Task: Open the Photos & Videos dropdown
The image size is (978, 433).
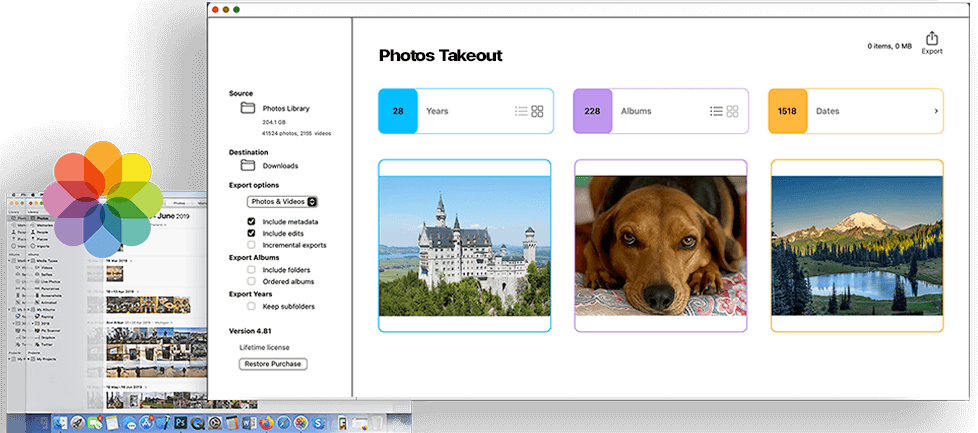Action: pos(283,202)
